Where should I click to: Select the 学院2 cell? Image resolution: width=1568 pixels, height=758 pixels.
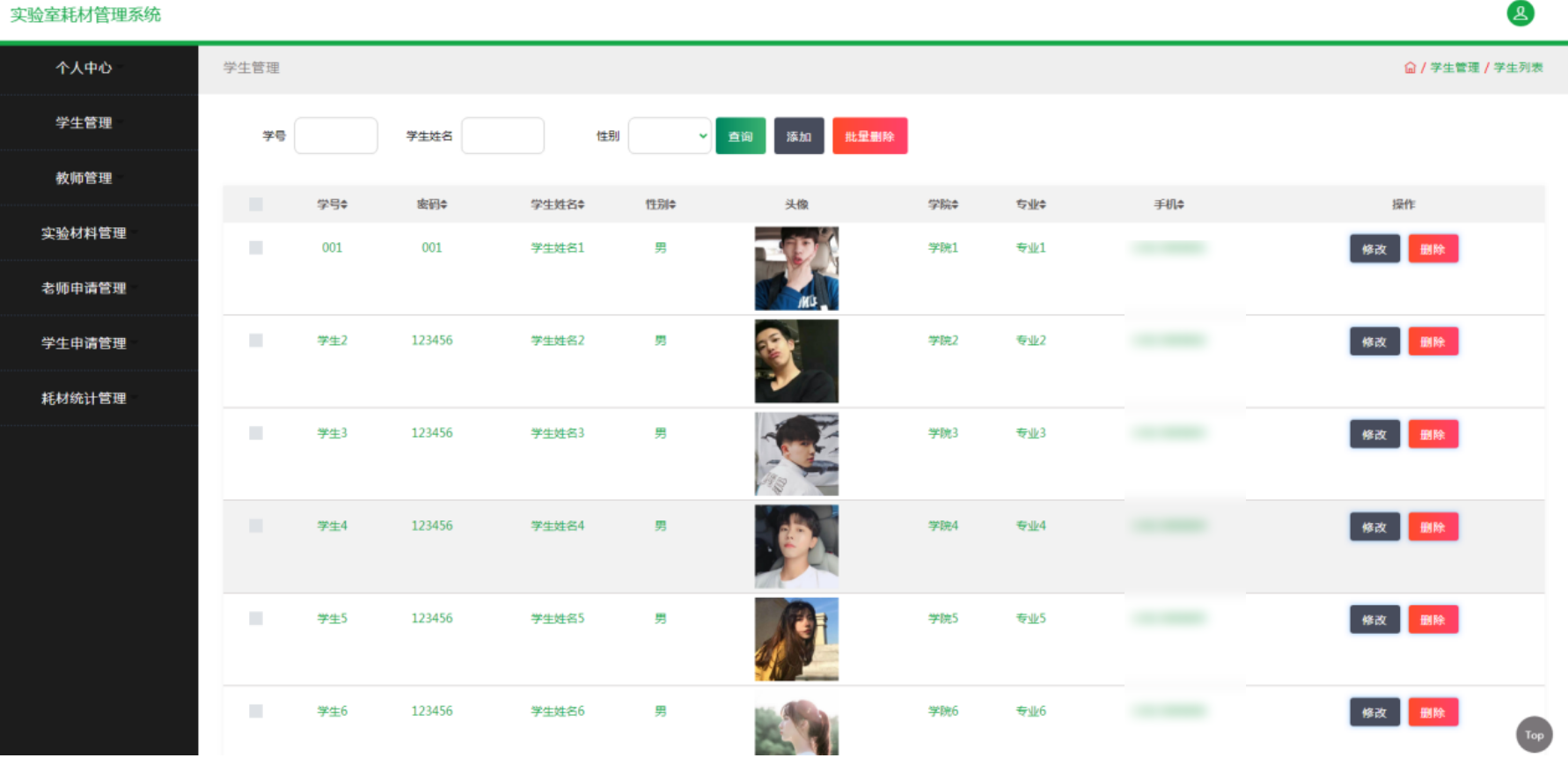(x=943, y=341)
